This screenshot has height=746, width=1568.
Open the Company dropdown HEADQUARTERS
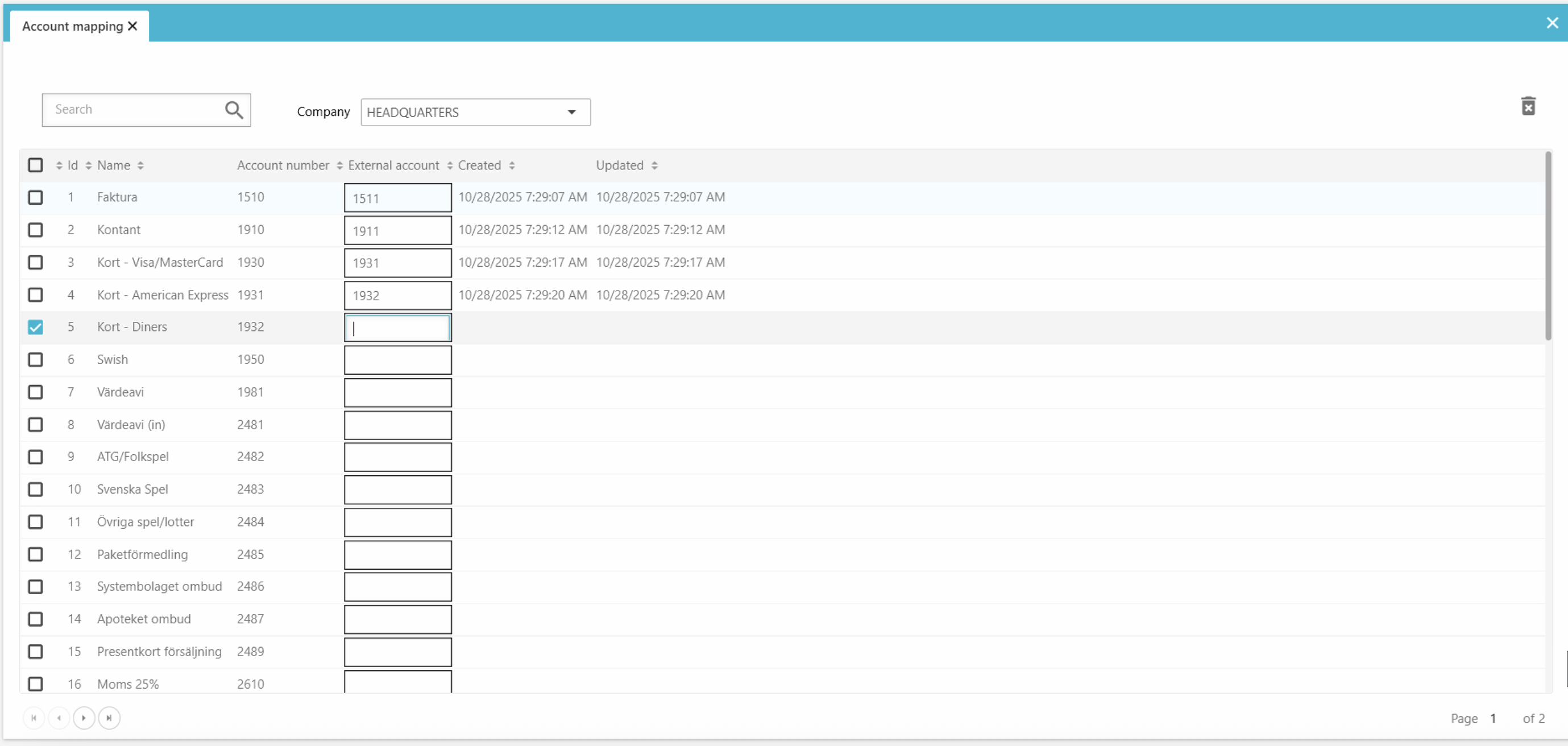click(475, 113)
